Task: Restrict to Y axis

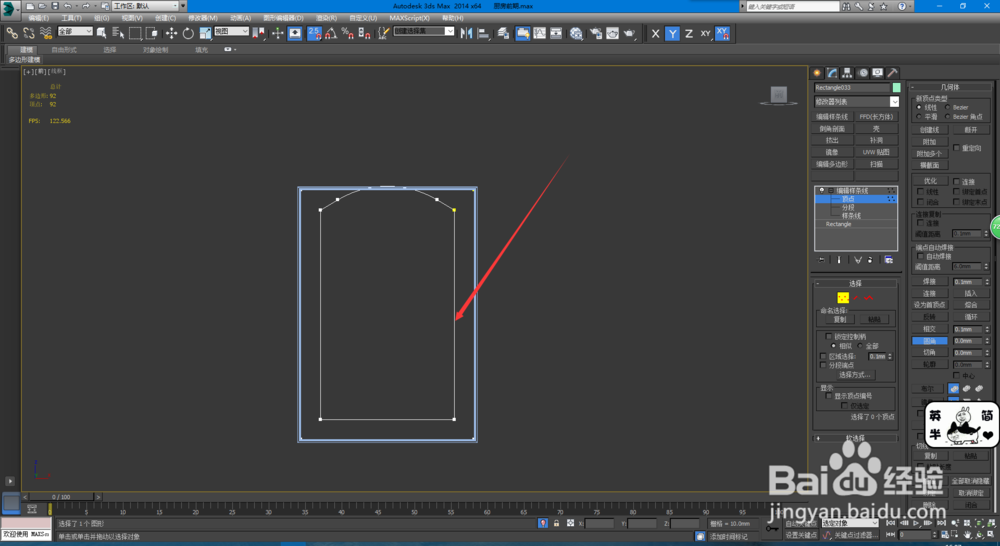Action: pyautogui.click(x=672, y=34)
